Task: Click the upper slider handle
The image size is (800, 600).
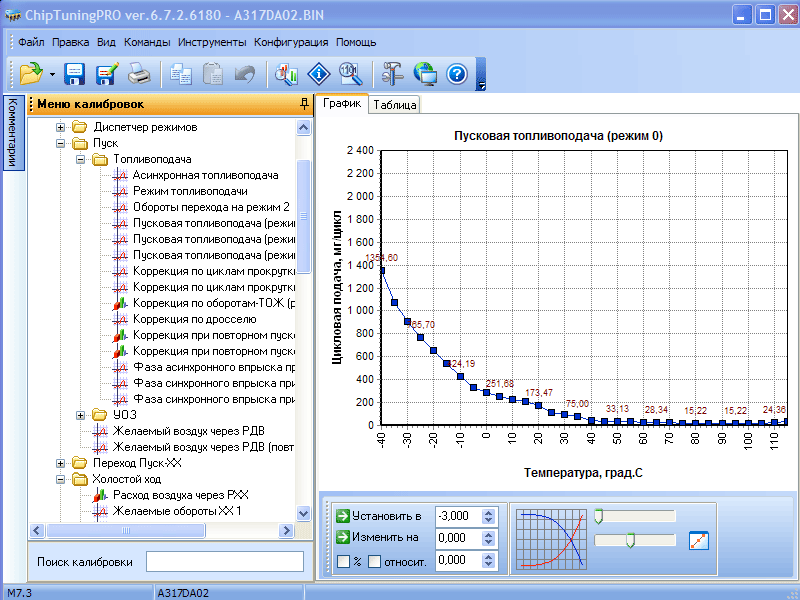Action: 598,516
